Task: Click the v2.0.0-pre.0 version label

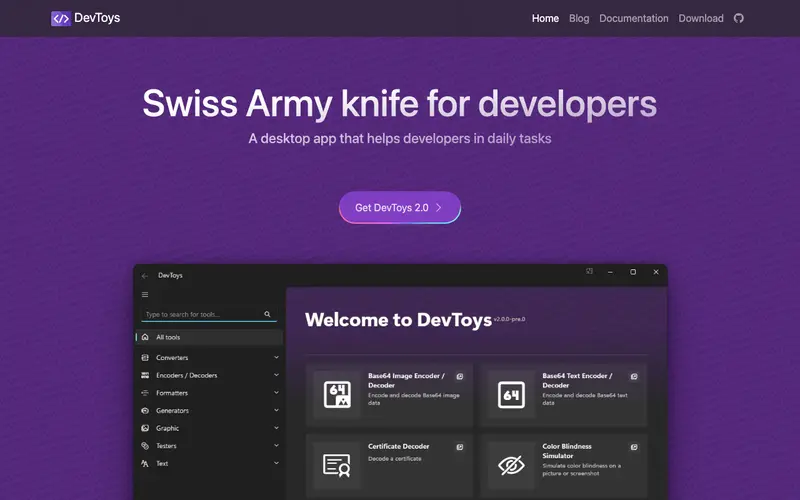Action: (x=509, y=319)
